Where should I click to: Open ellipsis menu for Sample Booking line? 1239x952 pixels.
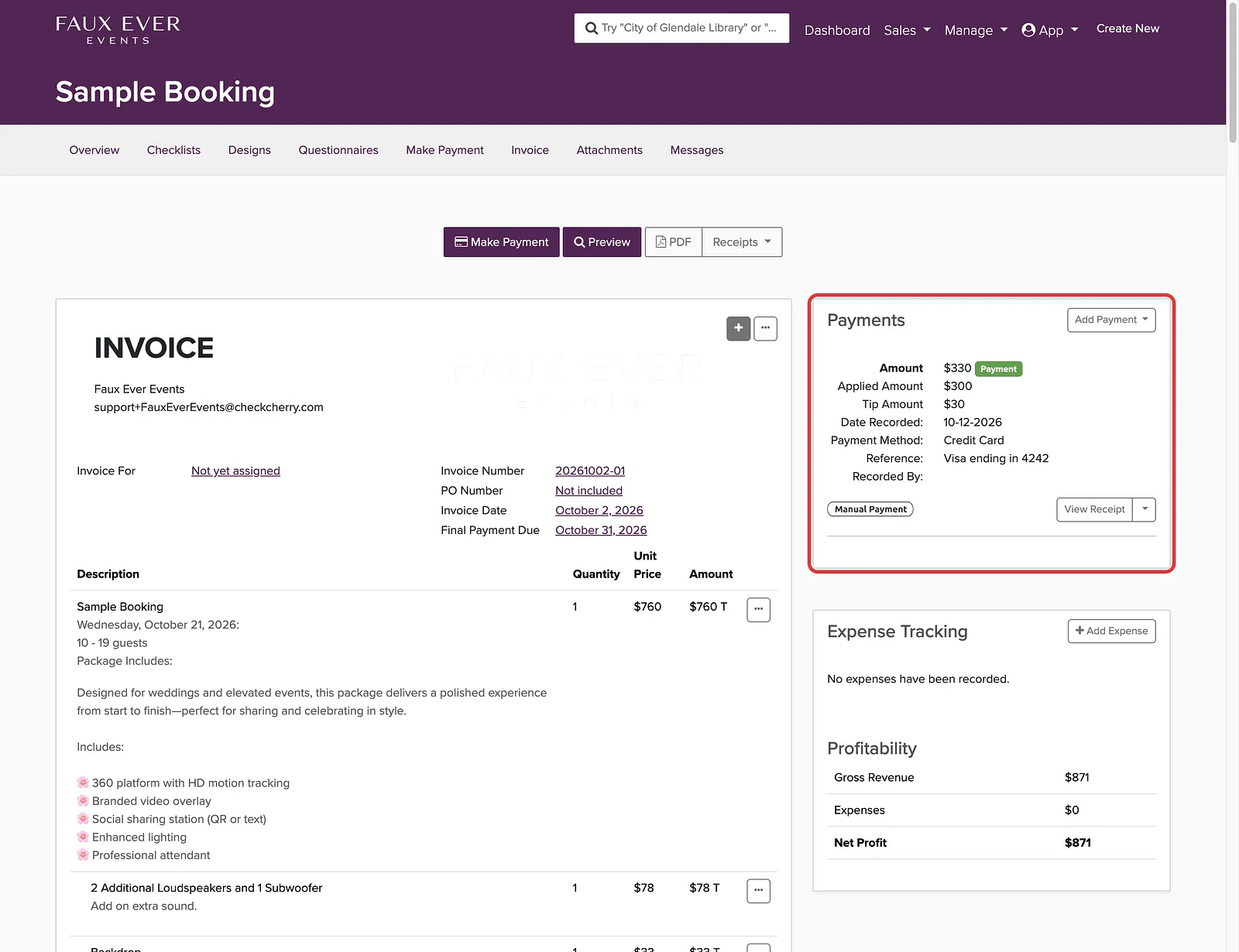click(758, 609)
